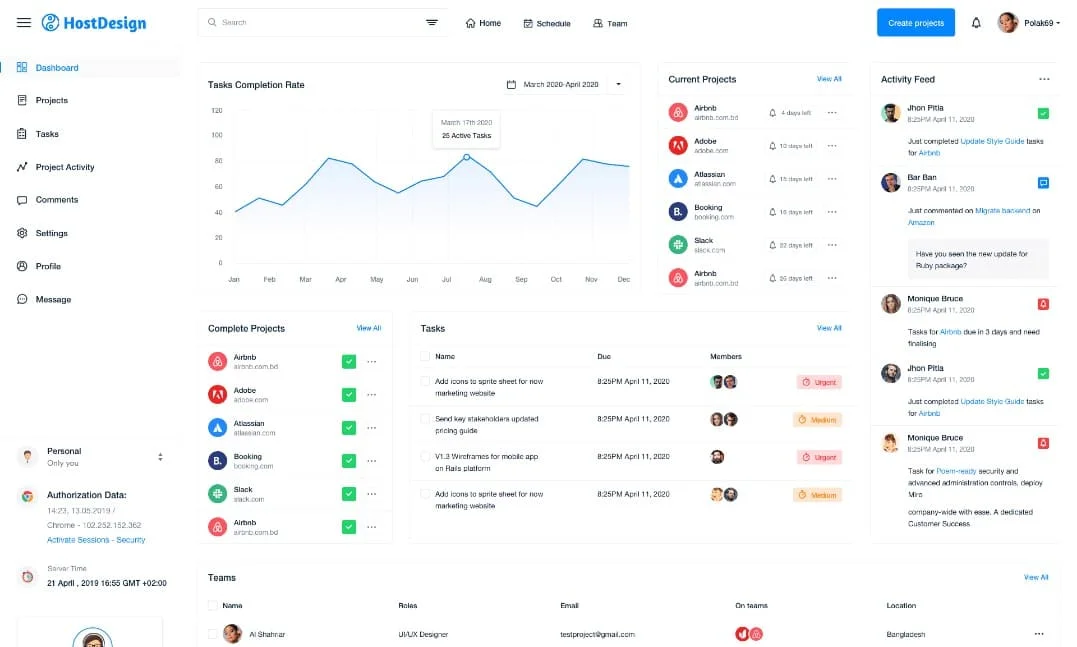Select the Al Shahnar team row checkbox

[x=212, y=634]
